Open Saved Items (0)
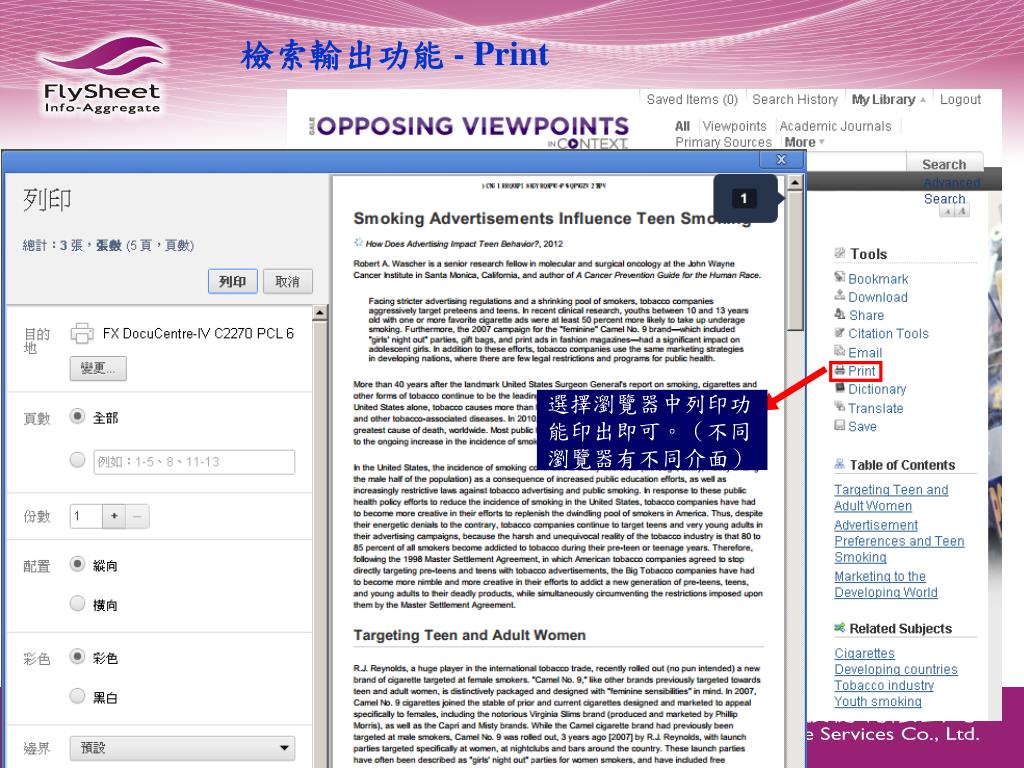Viewport: 1024px width, 768px height. coord(692,99)
